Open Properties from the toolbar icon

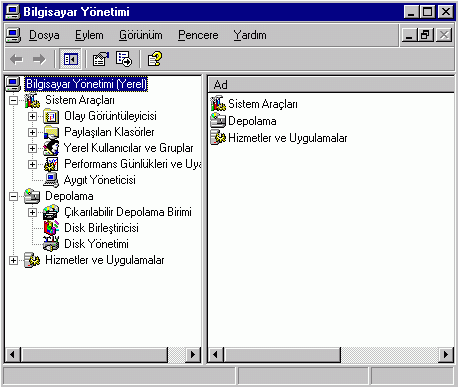pos(101,59)
